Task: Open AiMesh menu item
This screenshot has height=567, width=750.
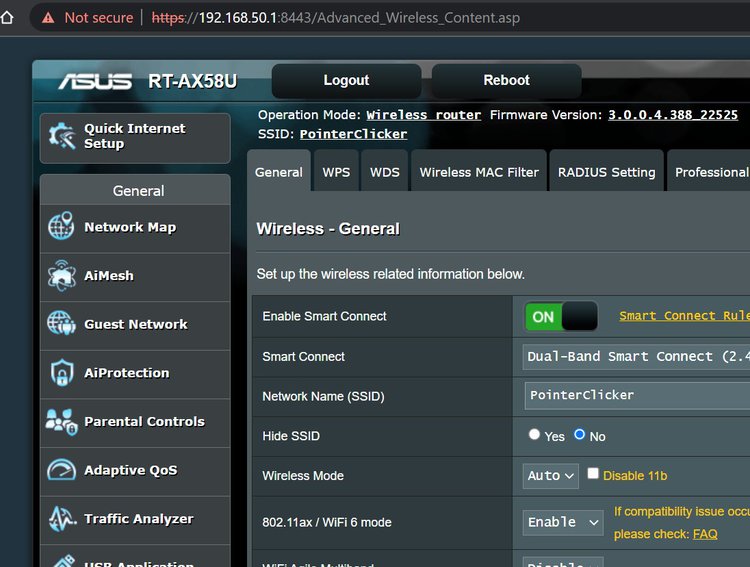Action: (135, 277)
